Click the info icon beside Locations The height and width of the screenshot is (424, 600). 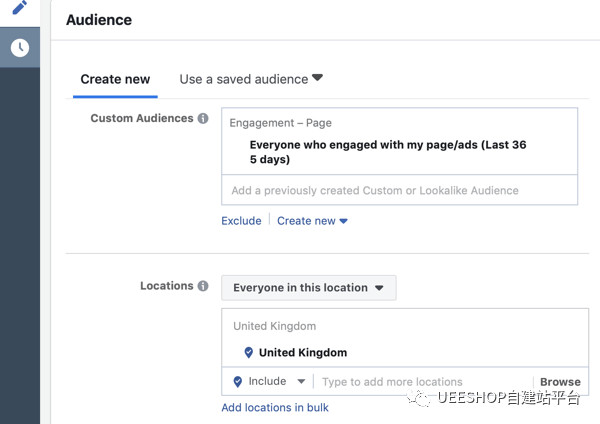pyautogui.click(x=203, y=286)
